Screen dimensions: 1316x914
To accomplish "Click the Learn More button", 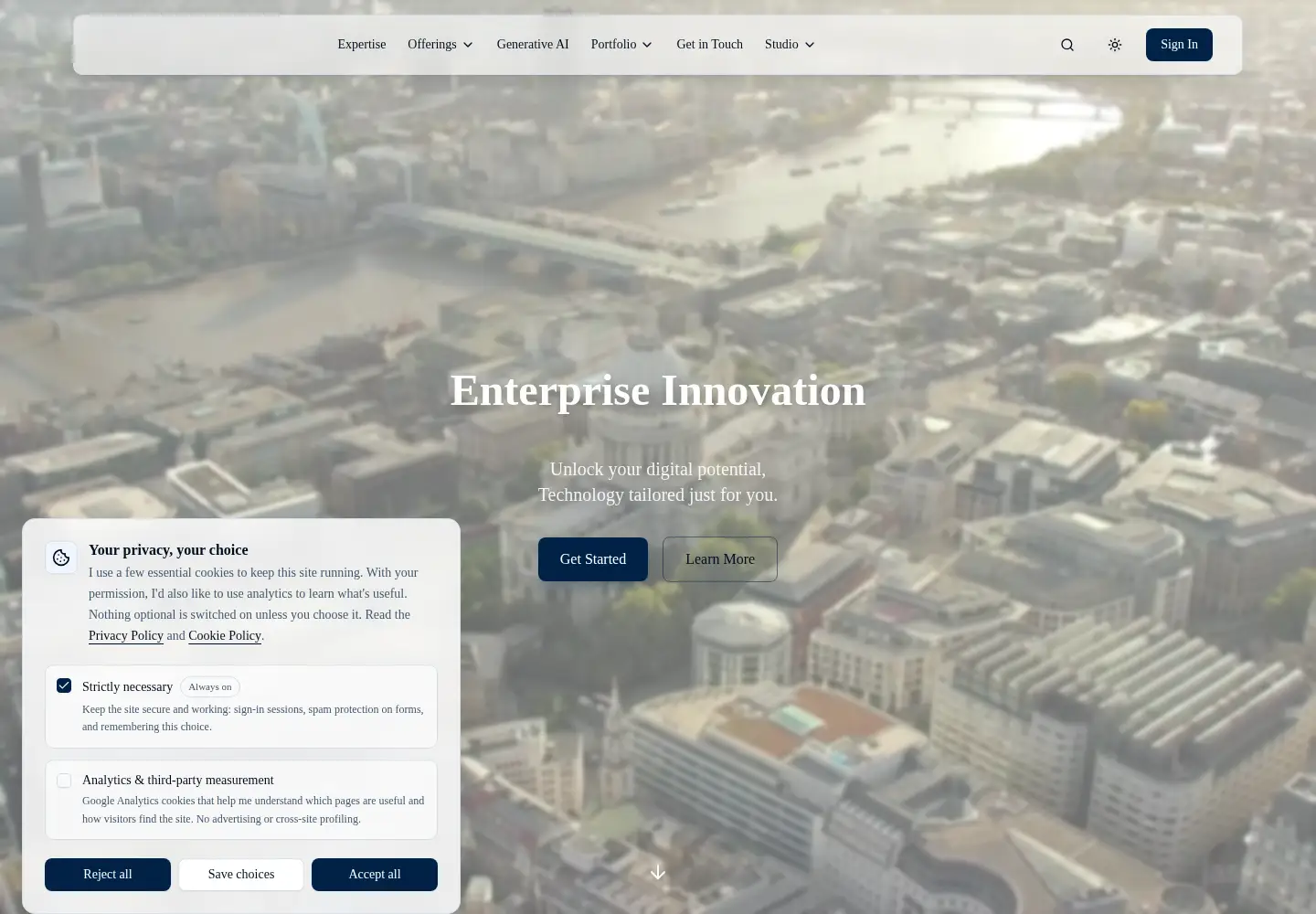I will [720, 559].
